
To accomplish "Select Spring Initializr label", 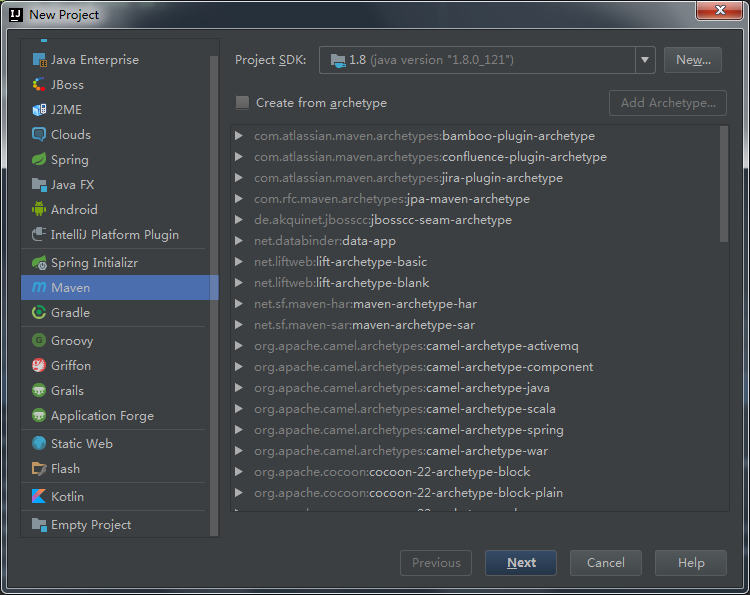I will tap(94, 263).
